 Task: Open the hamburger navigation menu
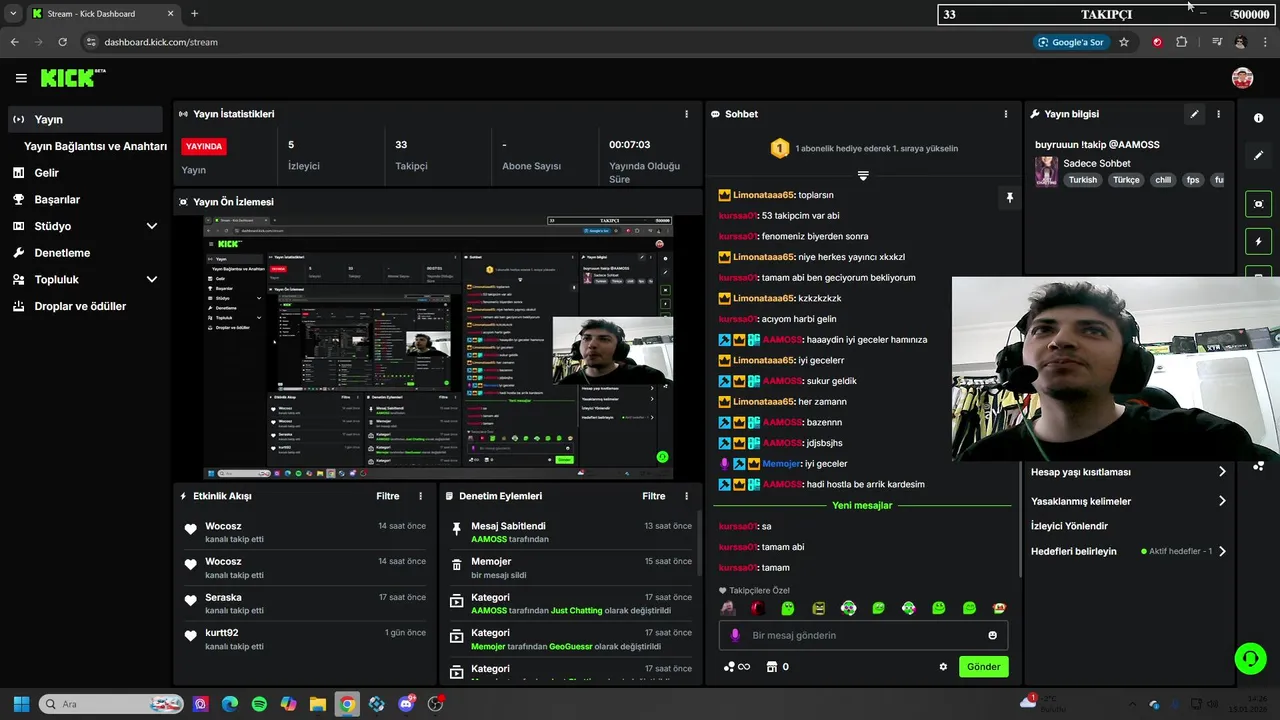(21, 78)
